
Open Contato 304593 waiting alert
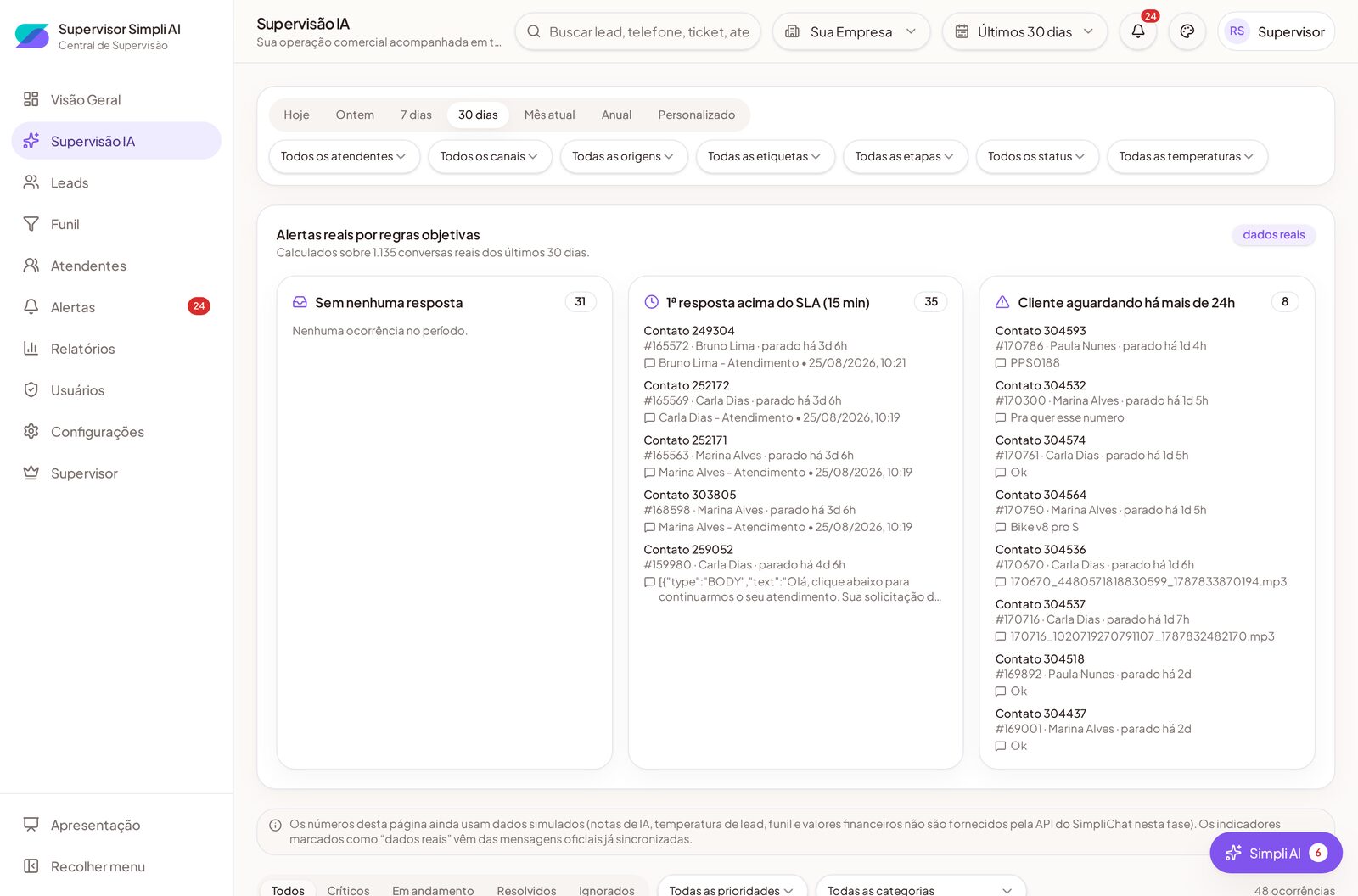pos(1146,346)
